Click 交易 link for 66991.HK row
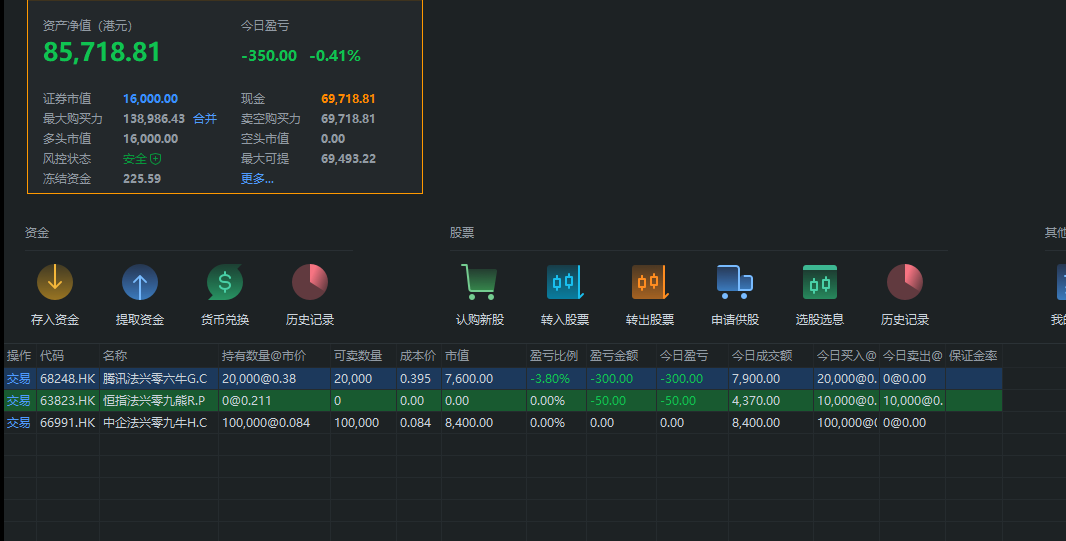This screenshot has width=1066, height=541. [x=18, y=423]
